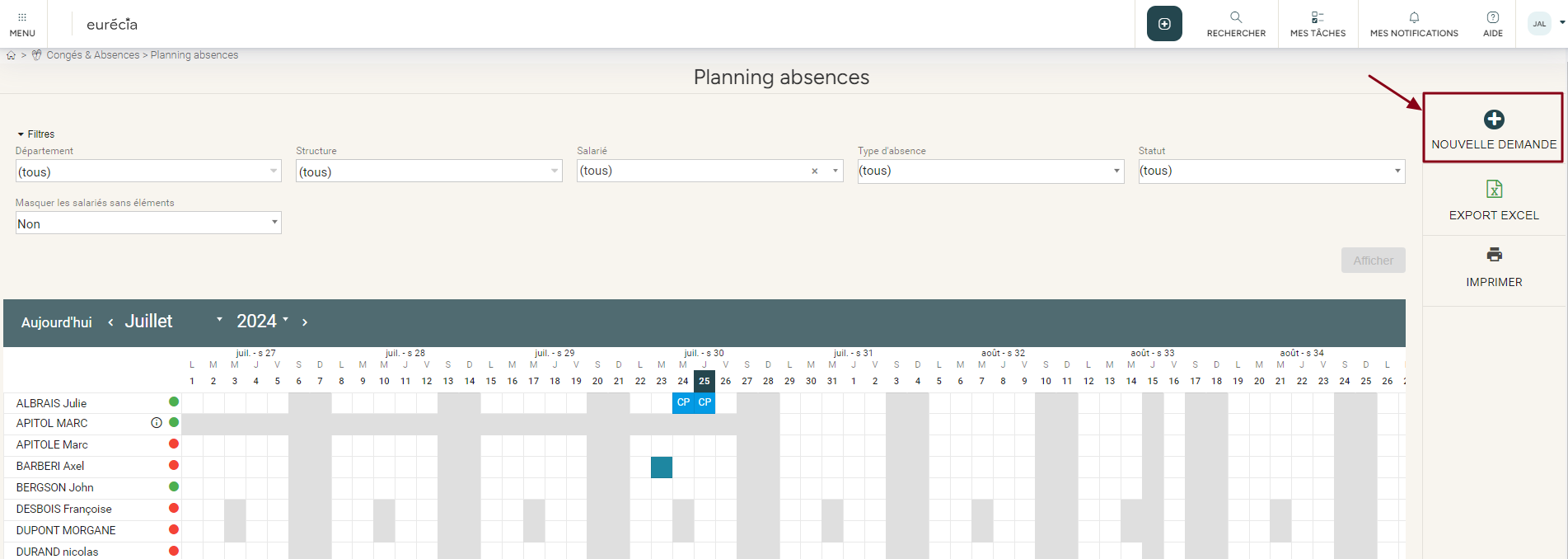Click the Imprimer printer icon
This screenshot has width=1568, height=559.
coord(1494,255)
